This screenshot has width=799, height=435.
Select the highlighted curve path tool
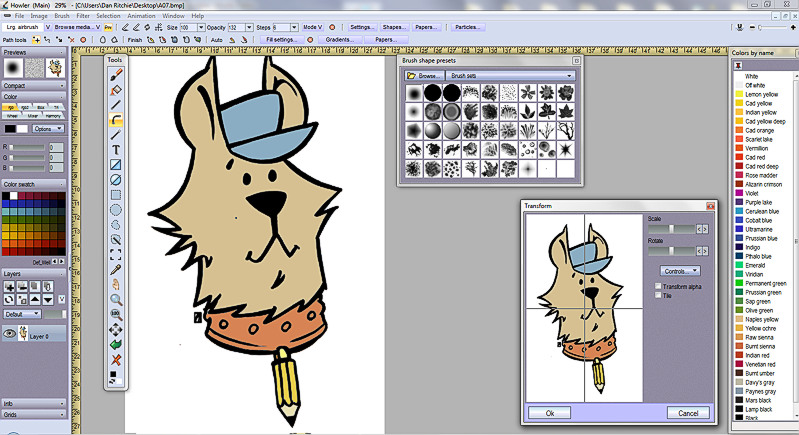coord(116,120)
